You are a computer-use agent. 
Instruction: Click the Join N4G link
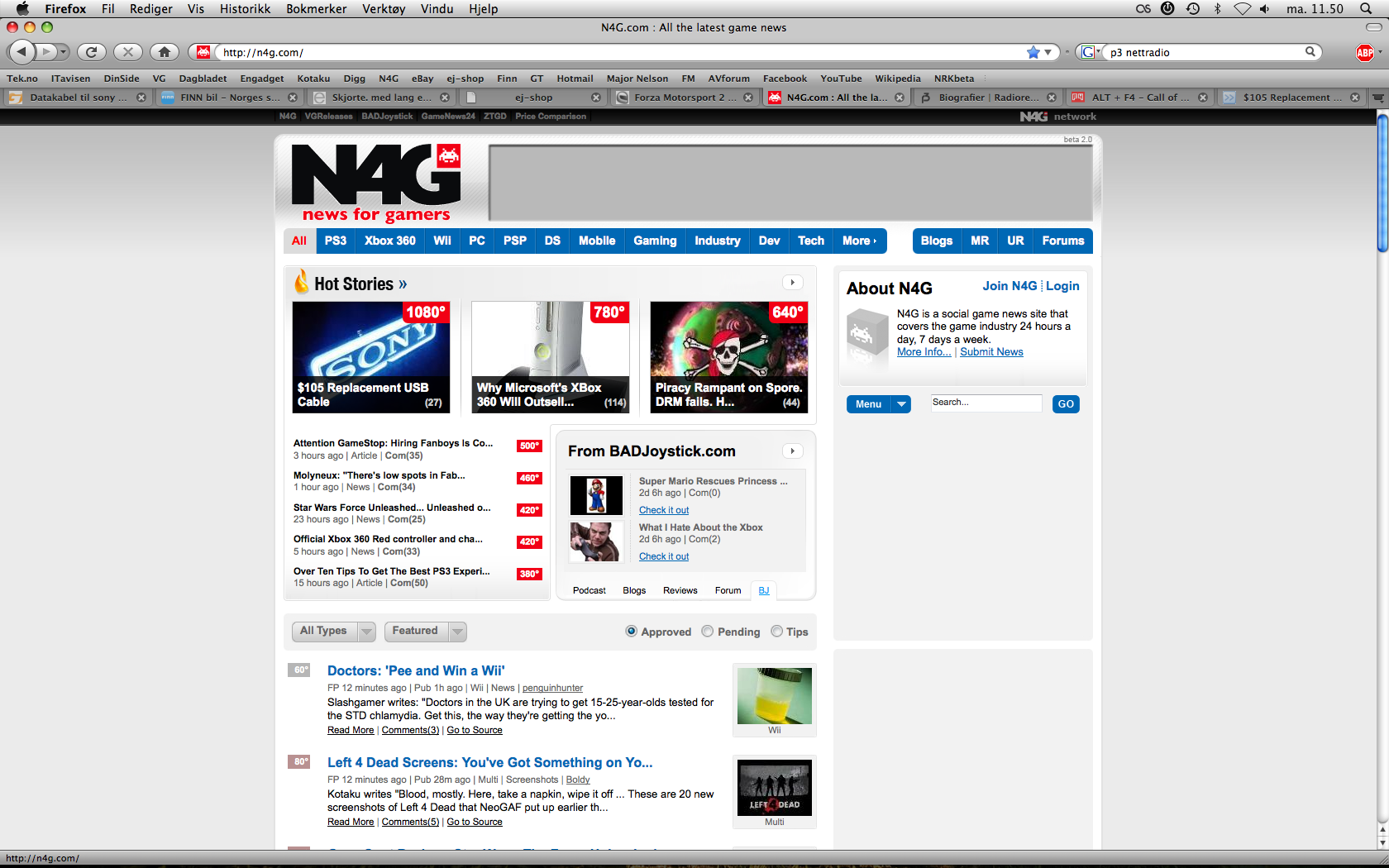click(1010, 286)
